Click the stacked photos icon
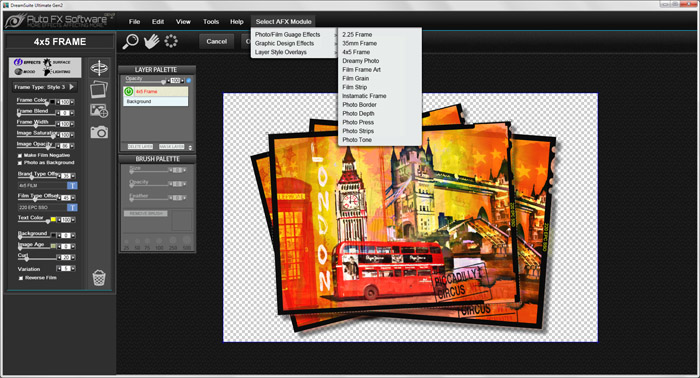Viewport: 700px width, 378px height. [99, 90]
